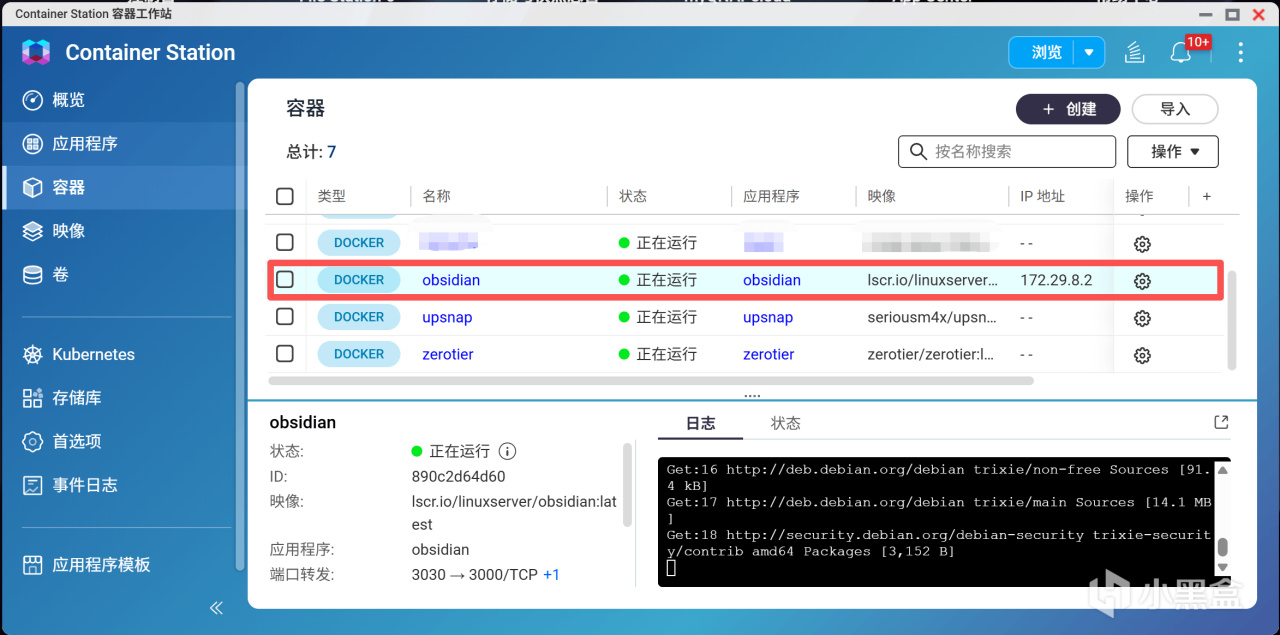This screenshot has width=1280, height=635.
Task: Open the stacked layers icon beside browse
Action: pyautogui.click(x=1134, y=53)
